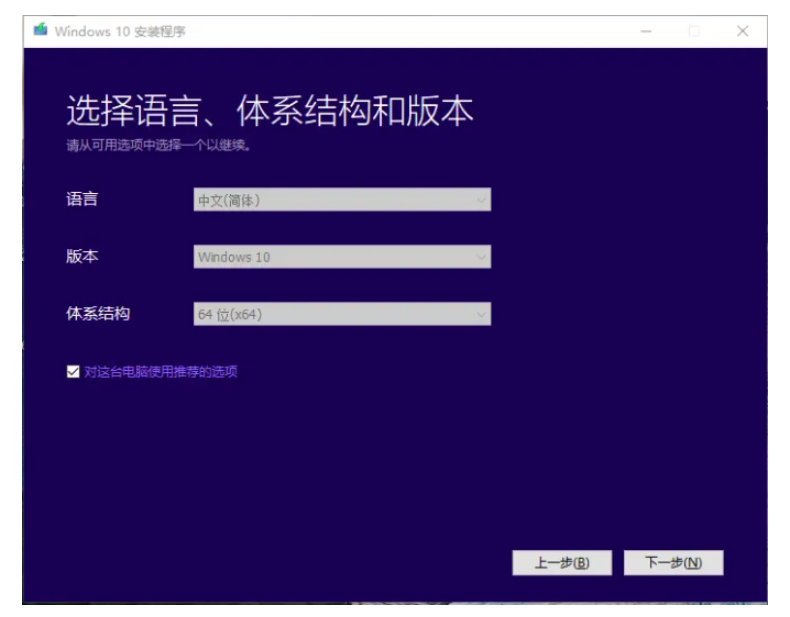Click the Windows 10 setup icon in title bar
The image size is (790, 617).
pyautogui.click(x=40, y=31)
